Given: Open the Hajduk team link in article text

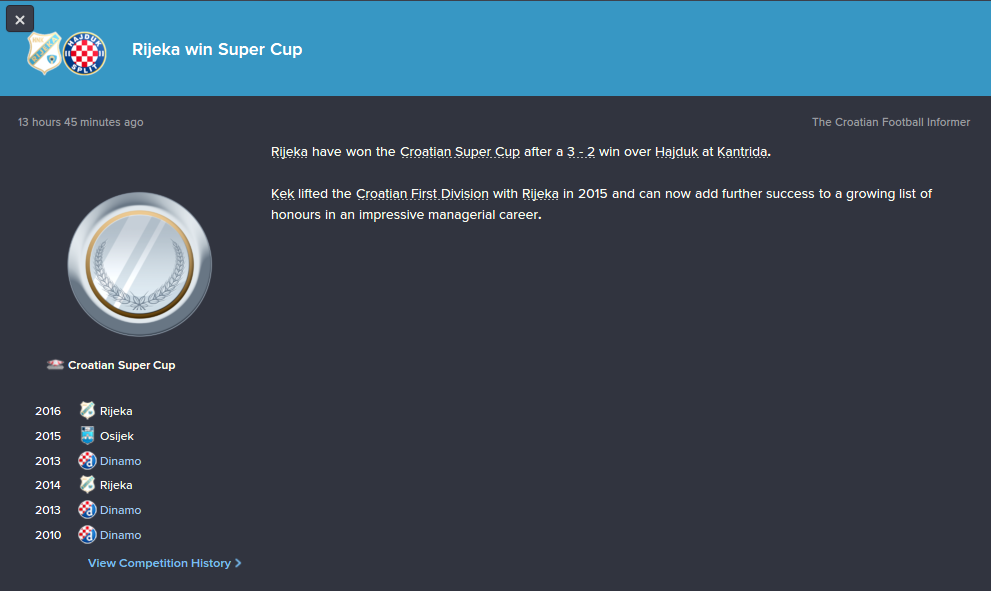Looking at the screenshot, I should point(676,152).
